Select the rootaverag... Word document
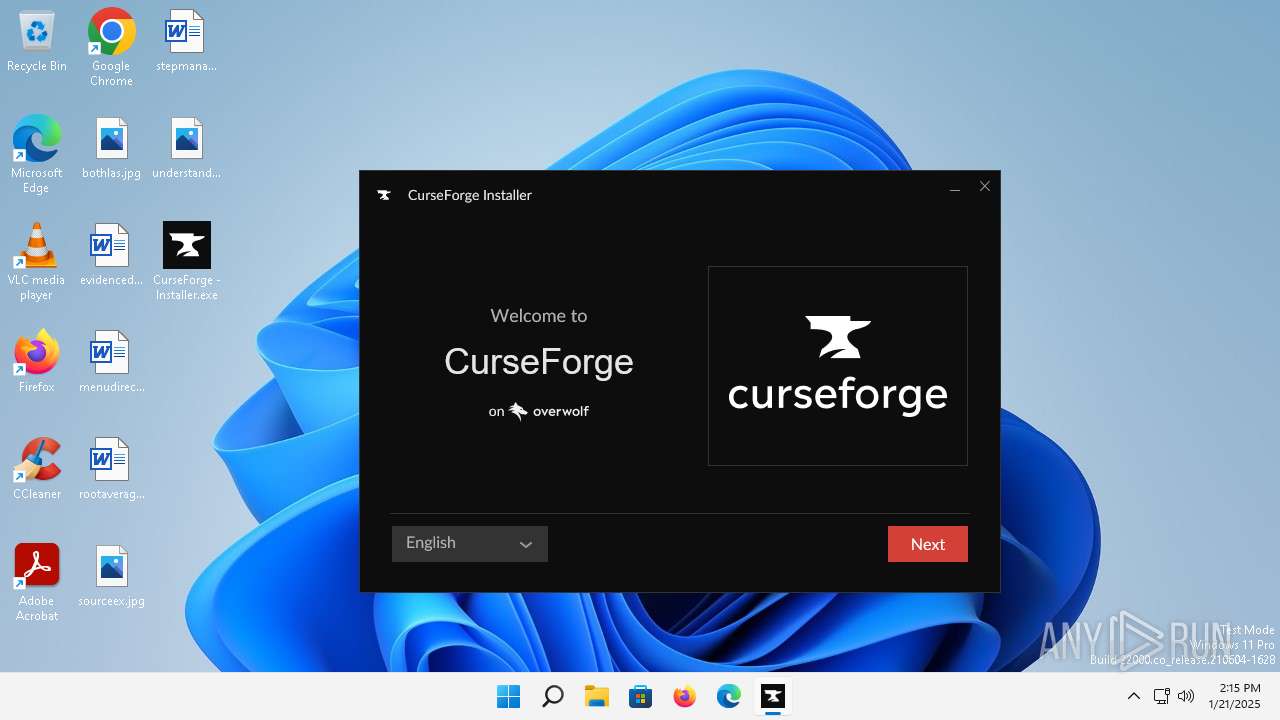 click(x=111, y=469)
